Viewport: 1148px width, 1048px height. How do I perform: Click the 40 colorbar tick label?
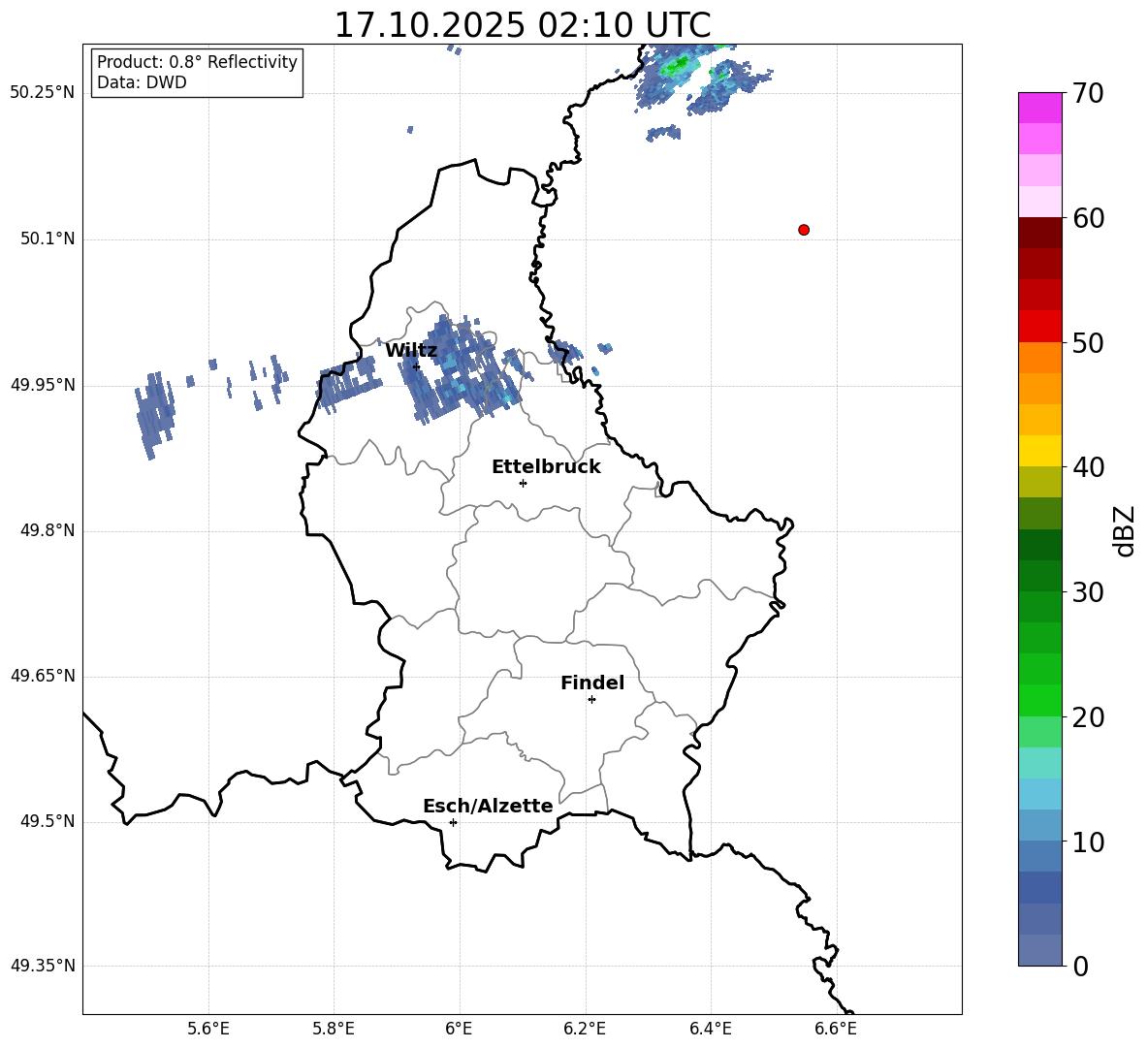tap(1087, 467)
